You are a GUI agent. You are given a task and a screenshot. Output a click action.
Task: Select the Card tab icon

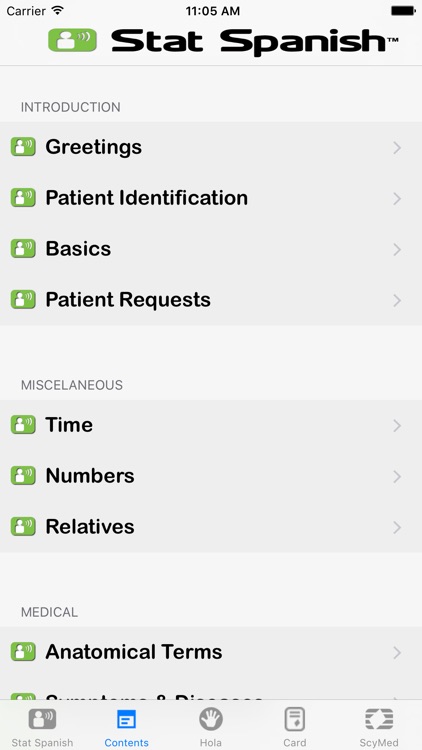pos(295,719)
